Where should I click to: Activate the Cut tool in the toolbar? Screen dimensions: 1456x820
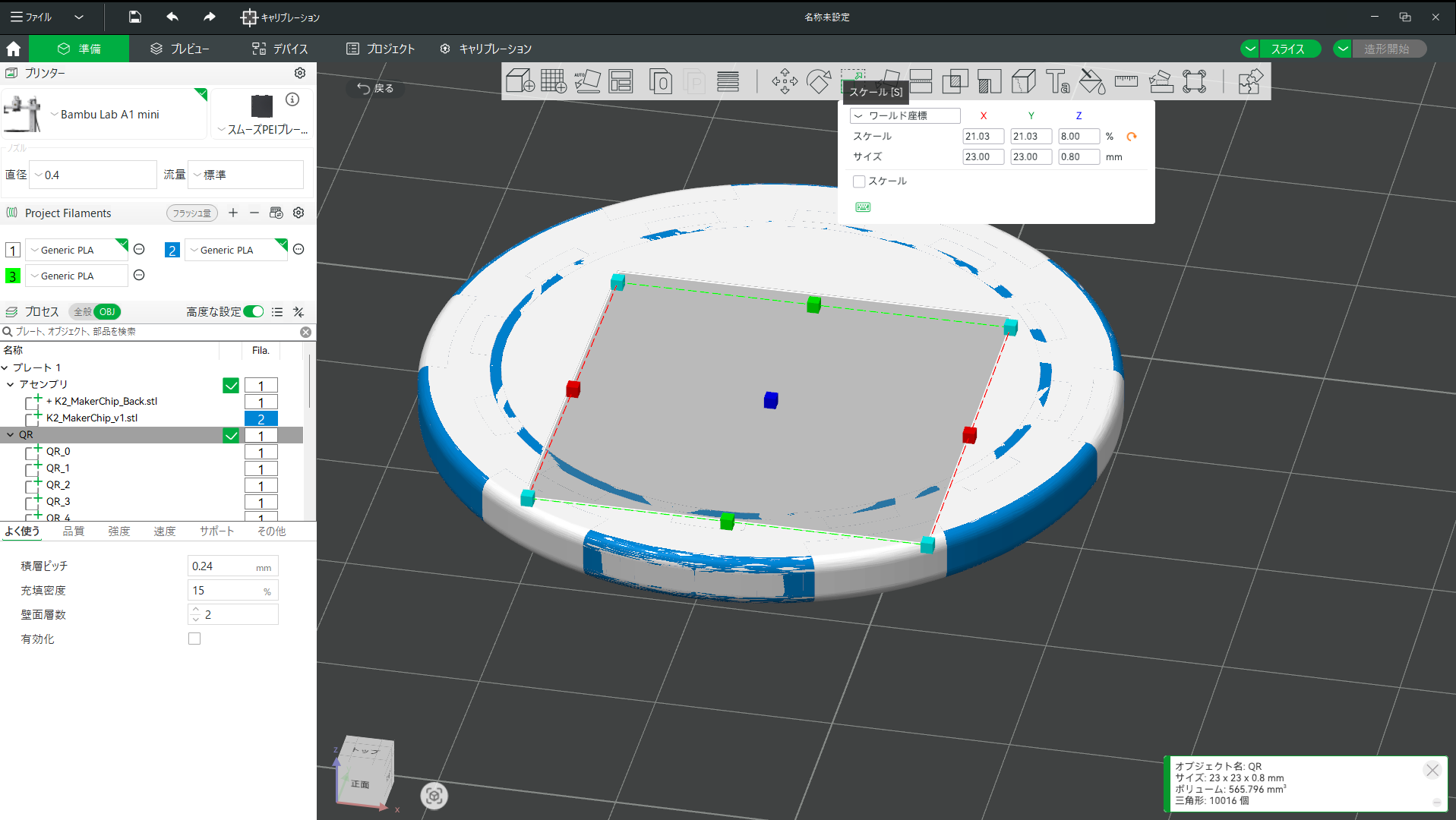pyautogui.click(x=921, y=81)
